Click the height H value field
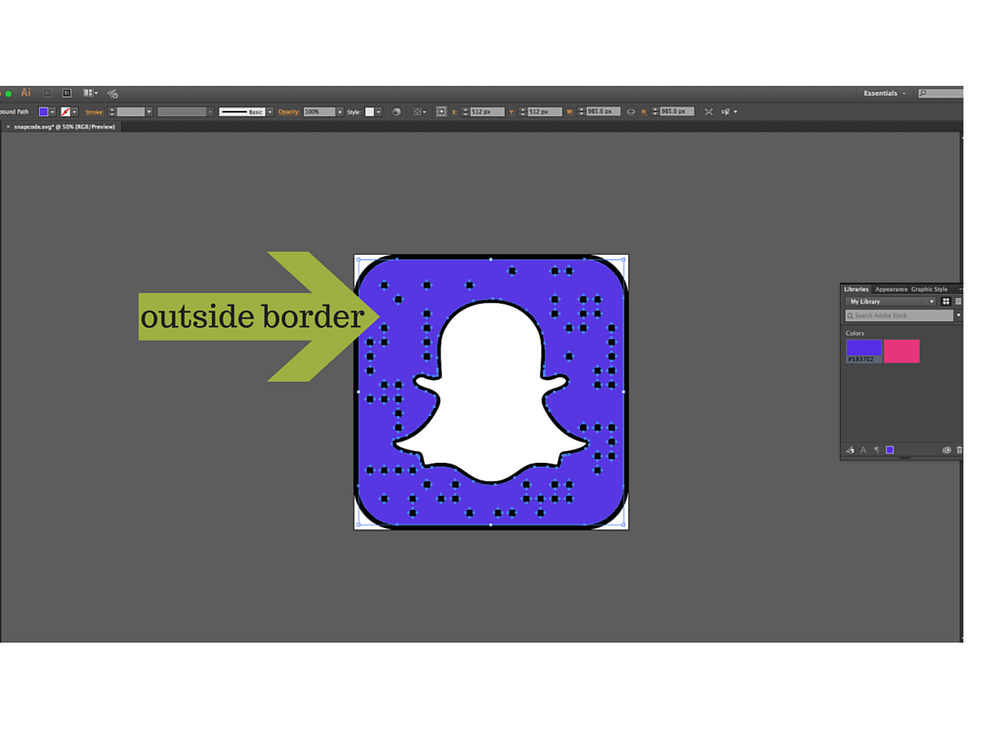The width and height of the screenshot is (1000, 750). [677, 111]
